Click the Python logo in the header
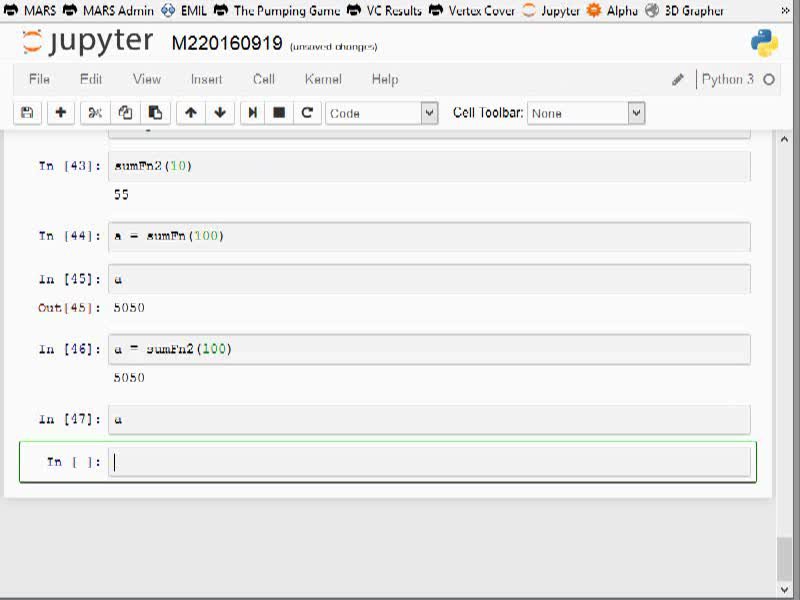 (x=764, y=43)
